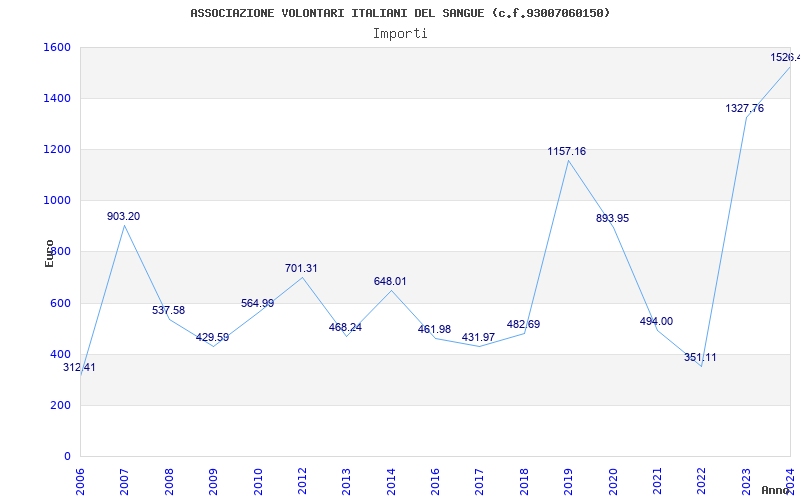Select the 2021 year axis label
The image size is (800, 500).
657,482
